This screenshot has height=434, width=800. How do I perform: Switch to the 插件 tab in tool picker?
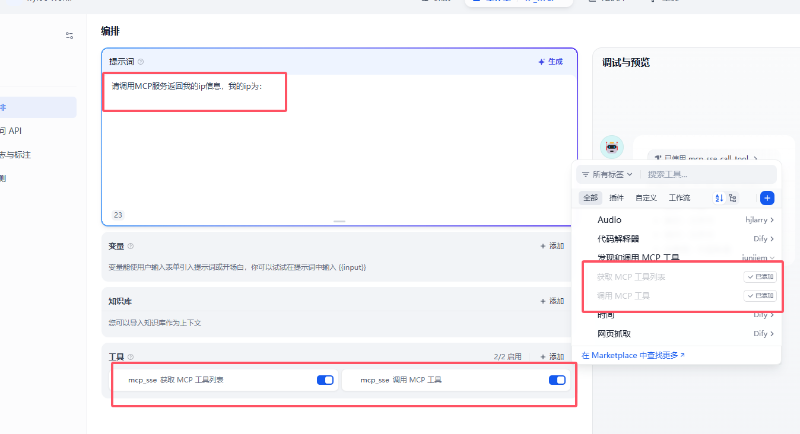(x=617, y=198)
